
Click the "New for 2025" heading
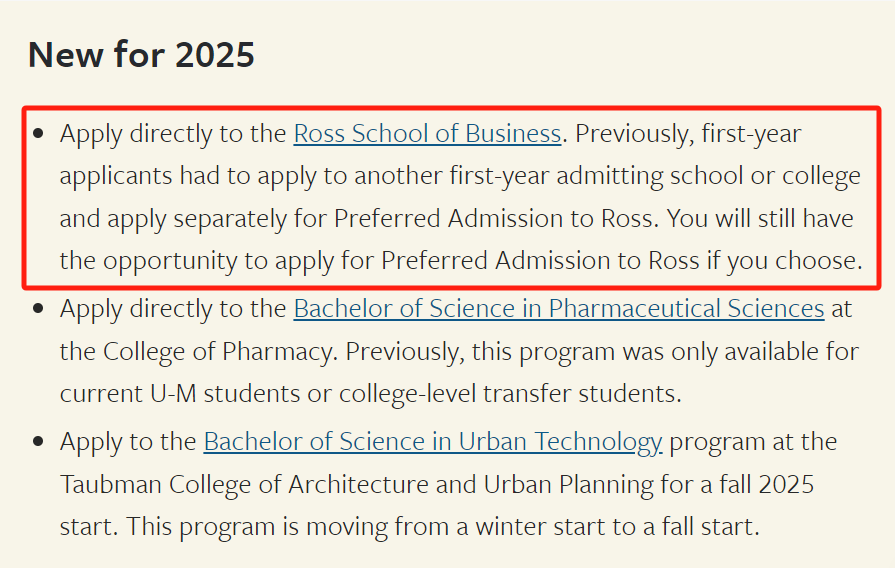141,54
